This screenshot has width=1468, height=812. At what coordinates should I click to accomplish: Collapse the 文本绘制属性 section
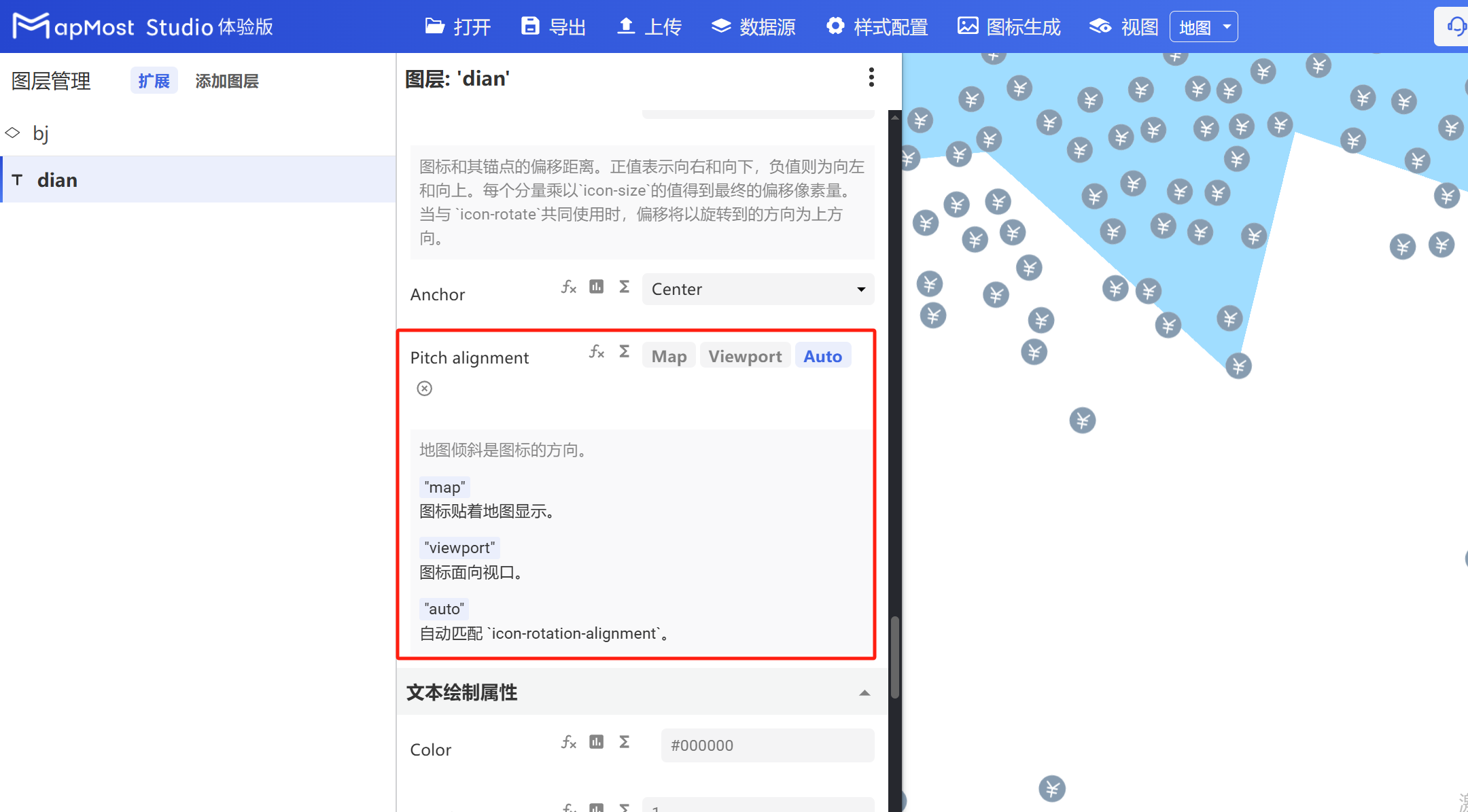864,692
